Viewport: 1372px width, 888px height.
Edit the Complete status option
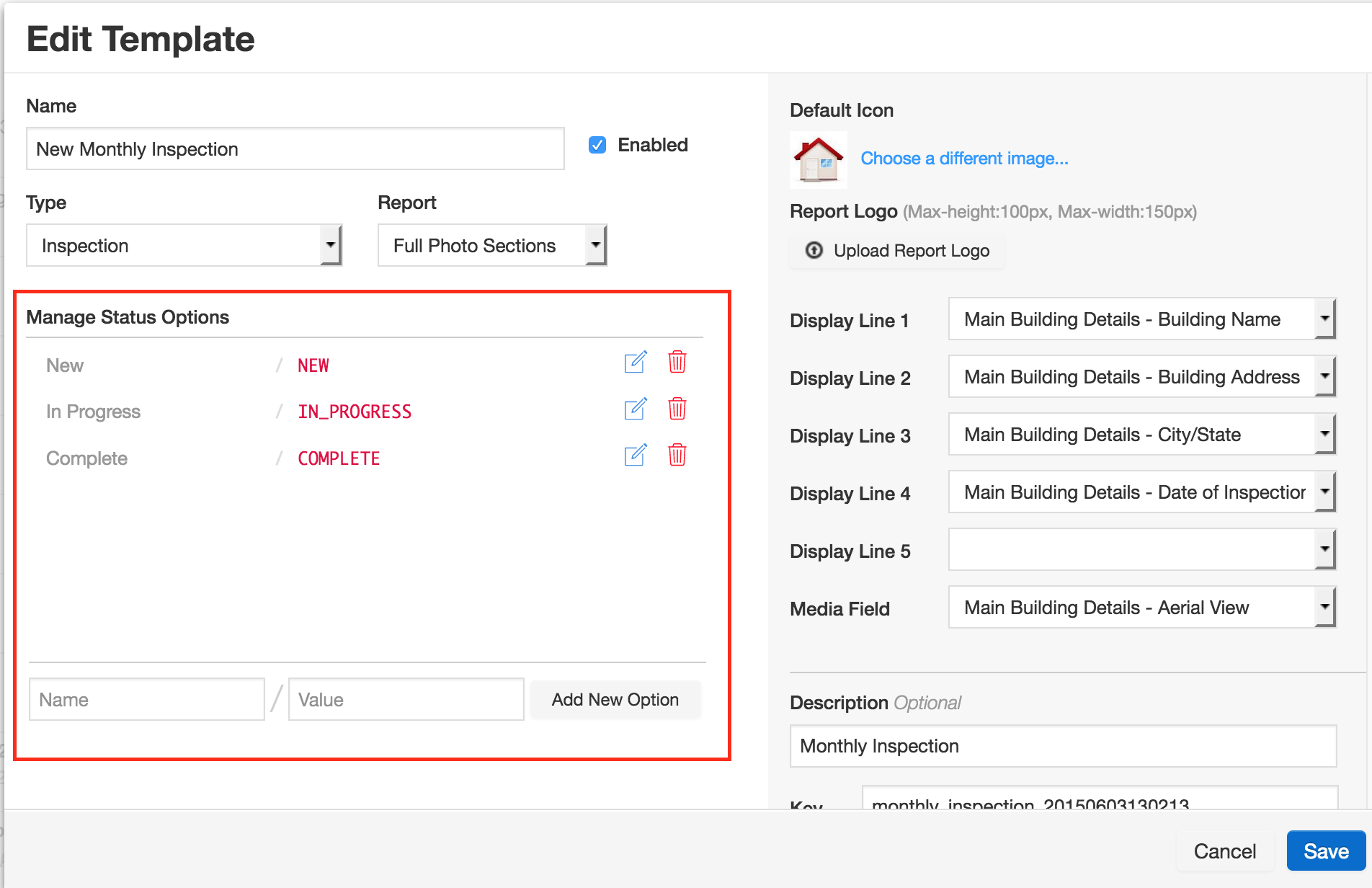click(635, 456)
